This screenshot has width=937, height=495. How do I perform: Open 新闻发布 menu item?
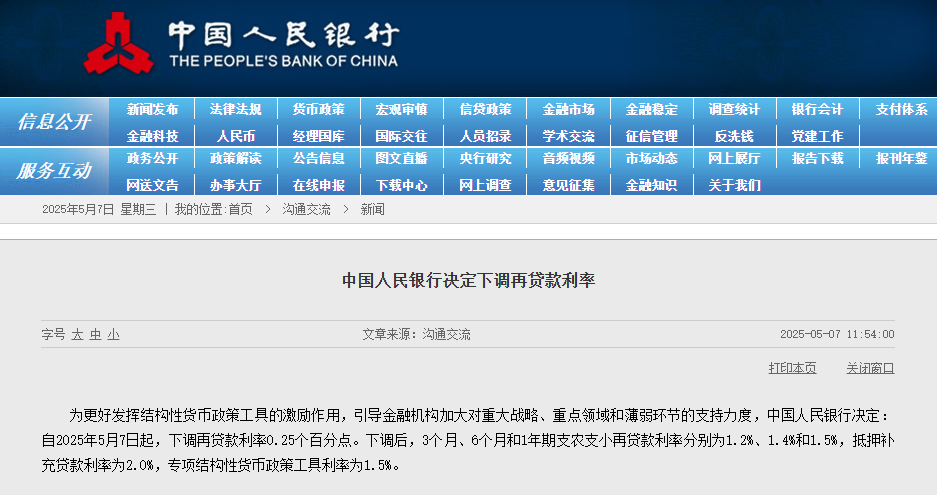[152, 109]
